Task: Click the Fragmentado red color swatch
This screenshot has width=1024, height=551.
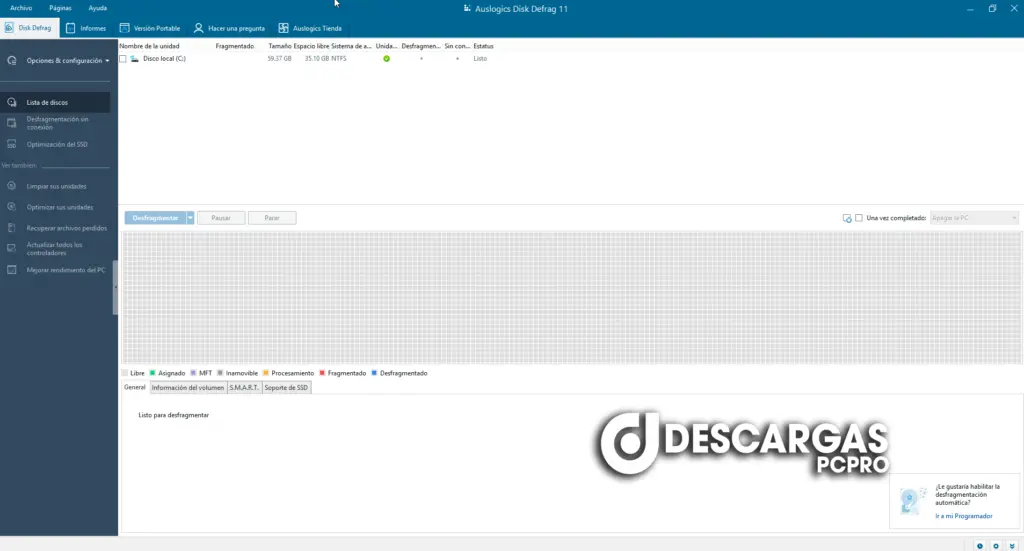Action: click(322, 373)
